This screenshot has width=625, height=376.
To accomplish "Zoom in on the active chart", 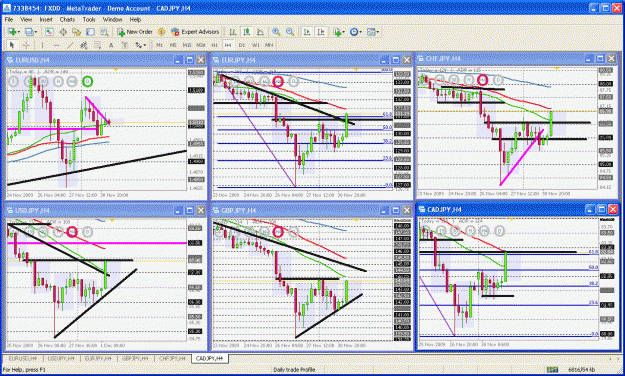I will coord(276,32).
